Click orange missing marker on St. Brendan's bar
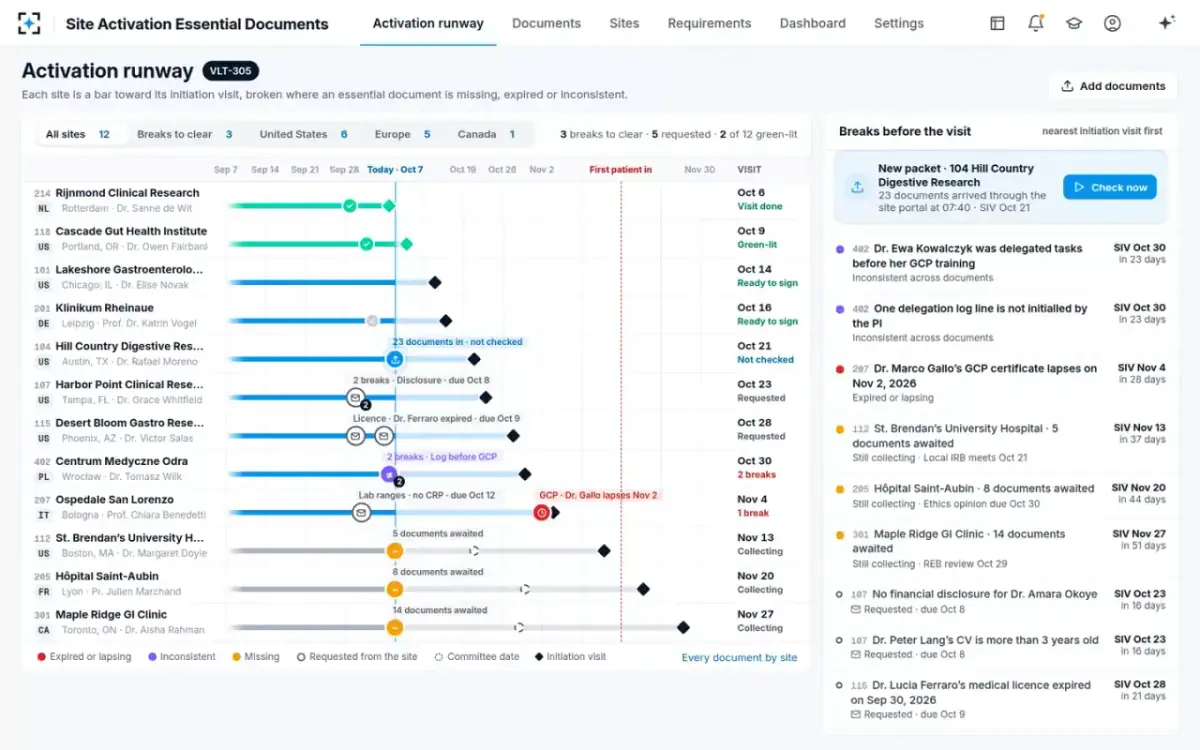This screenshot has height=750, width=1200. coord(395,551)
